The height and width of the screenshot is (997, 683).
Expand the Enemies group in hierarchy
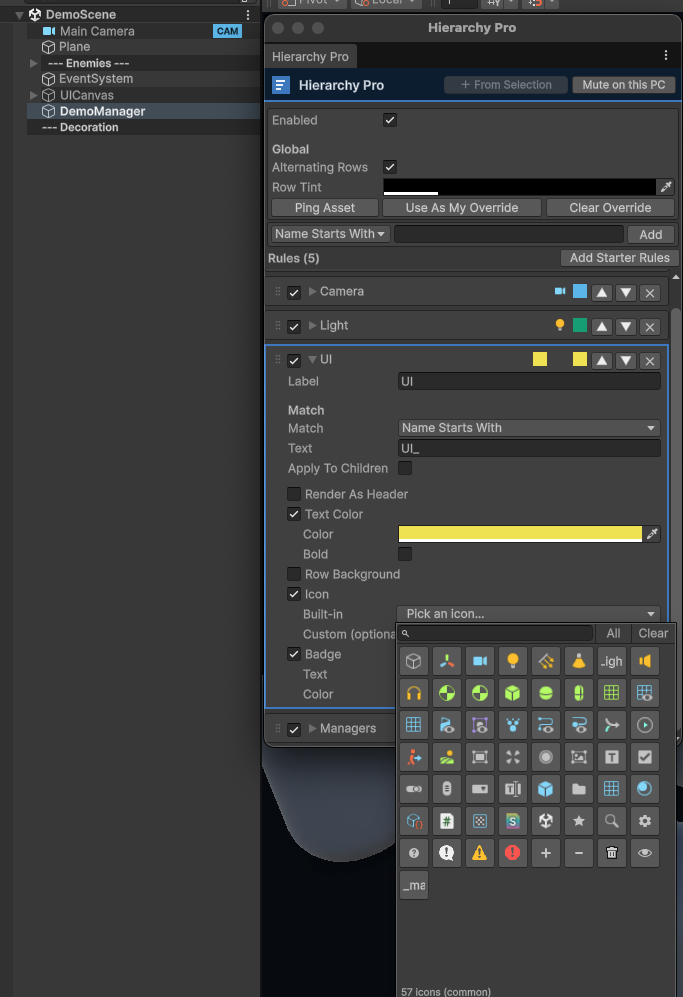click(x=34, y=63)
